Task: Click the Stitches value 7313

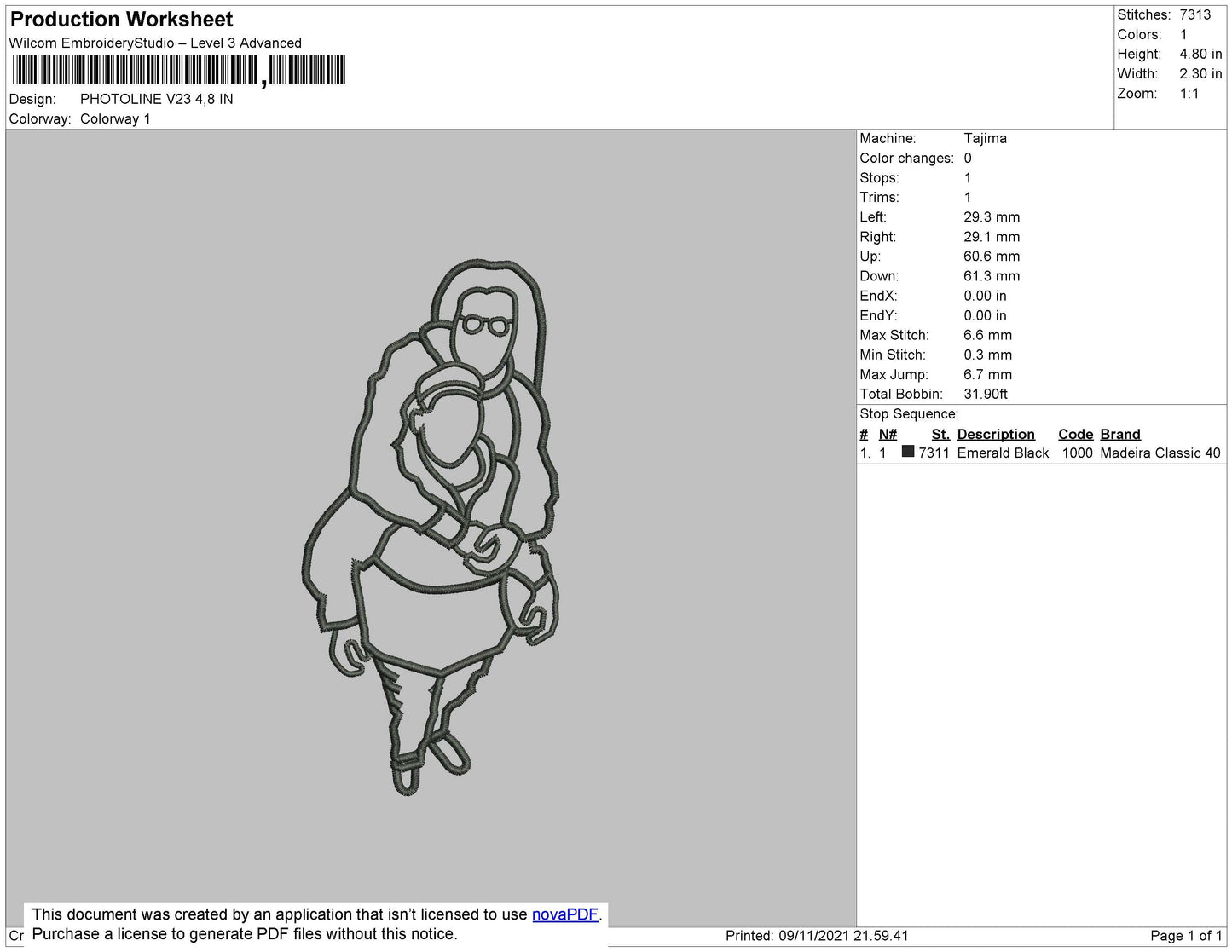Action: click(1195, 14)
